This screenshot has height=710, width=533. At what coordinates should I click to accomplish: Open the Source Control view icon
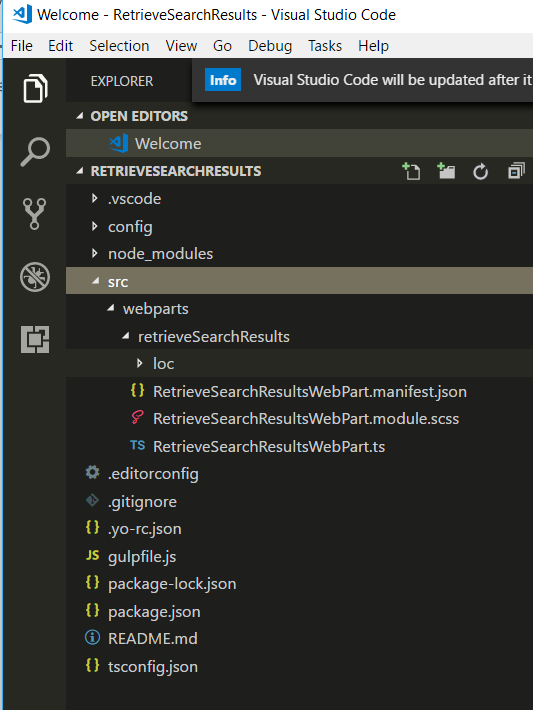coord(35,214)
